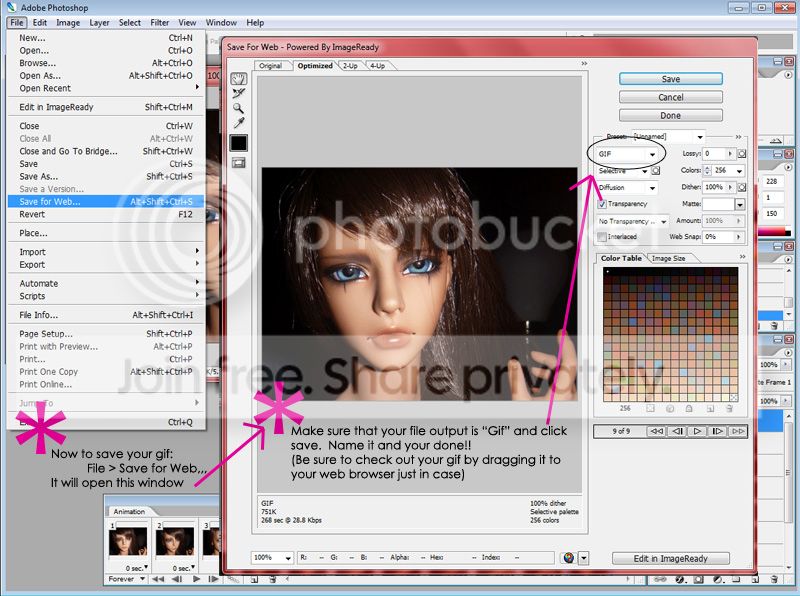Play animation in the Animation palette

(196, 579)
